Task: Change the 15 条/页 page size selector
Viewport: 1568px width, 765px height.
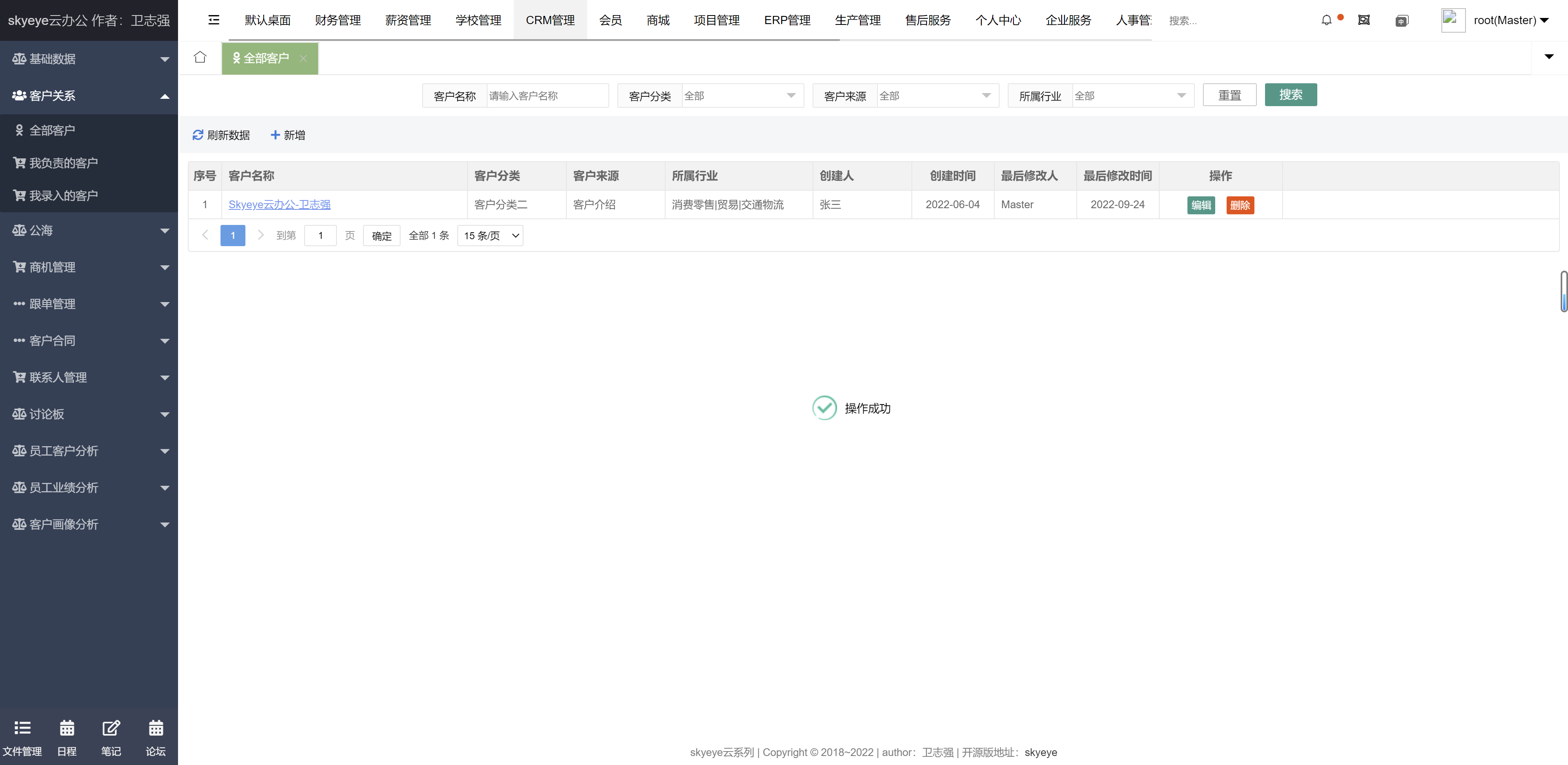Action: click(x=490, y=236)
